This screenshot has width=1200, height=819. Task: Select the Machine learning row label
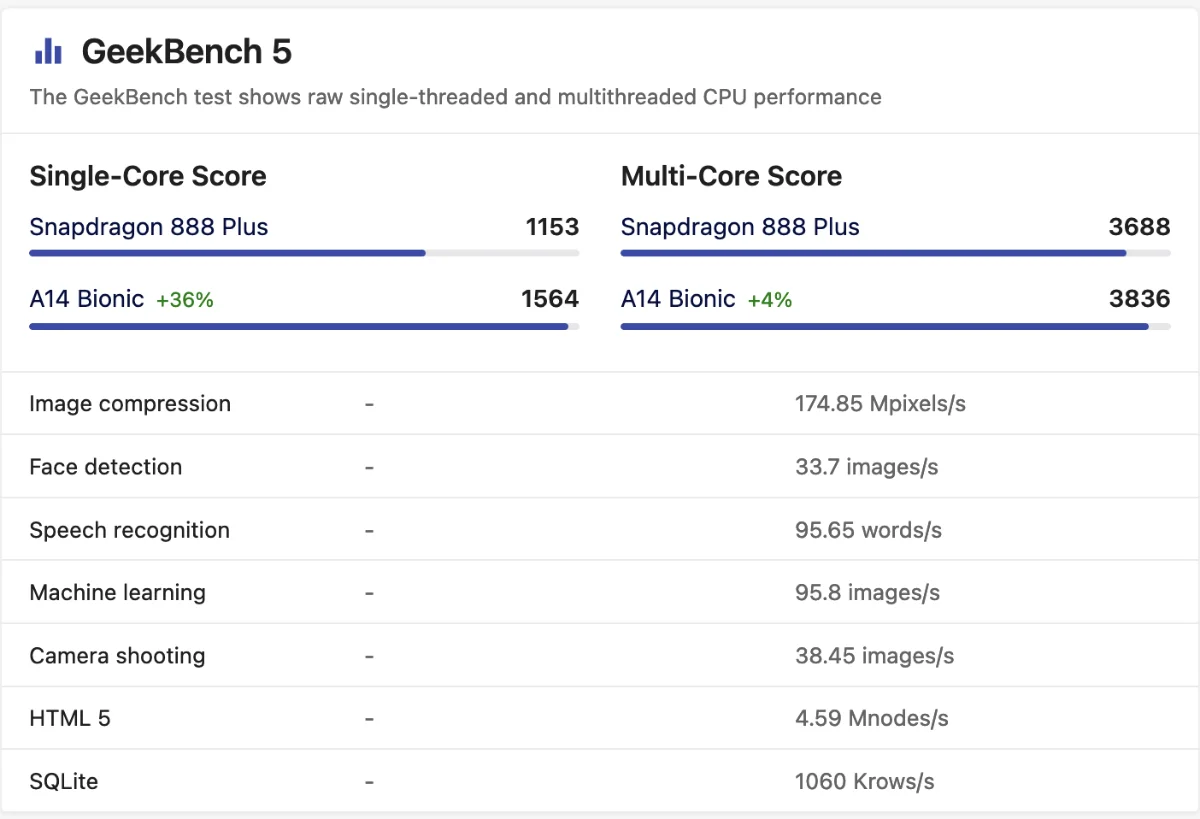point(118,593)
